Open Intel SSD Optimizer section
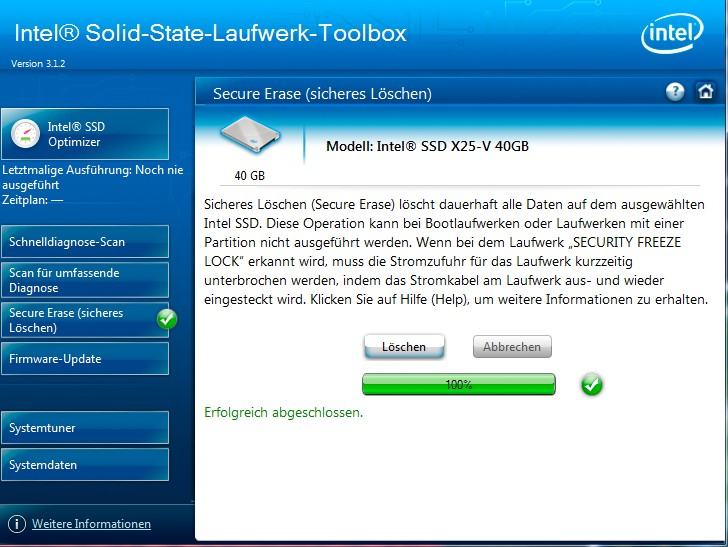728x547 pixels. [85, 134]
